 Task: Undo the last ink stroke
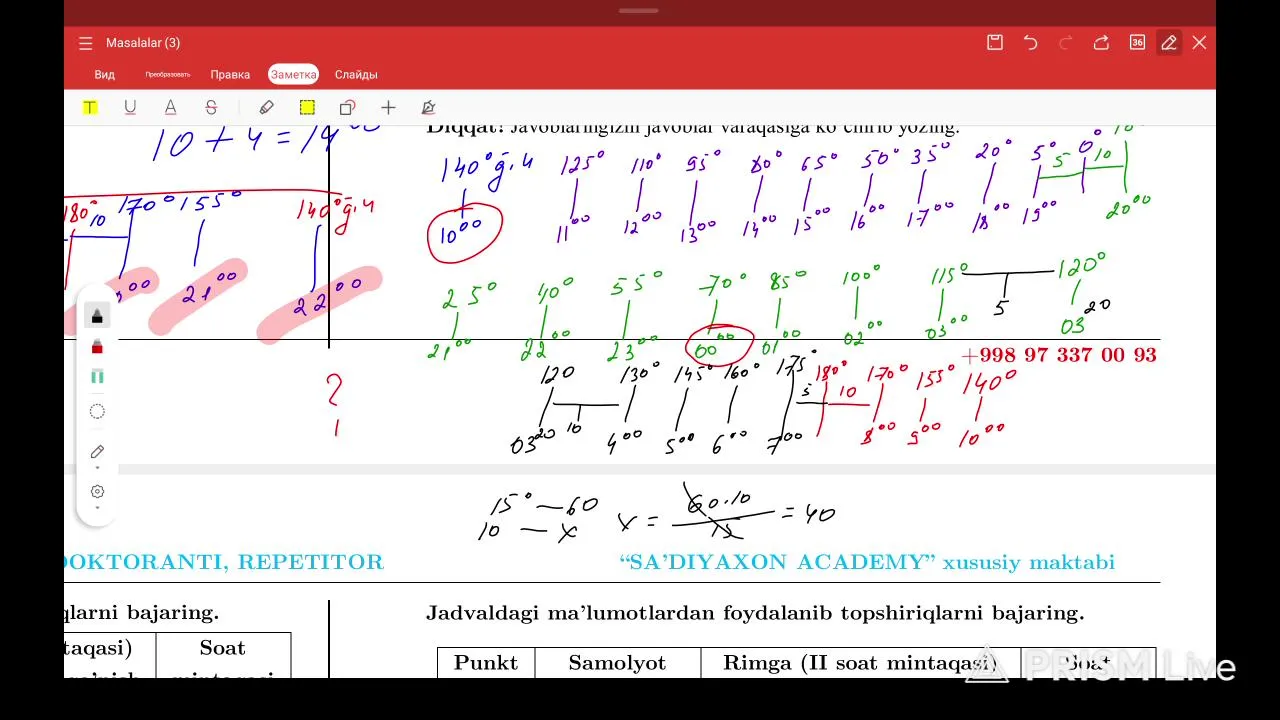coord(1030,42)
